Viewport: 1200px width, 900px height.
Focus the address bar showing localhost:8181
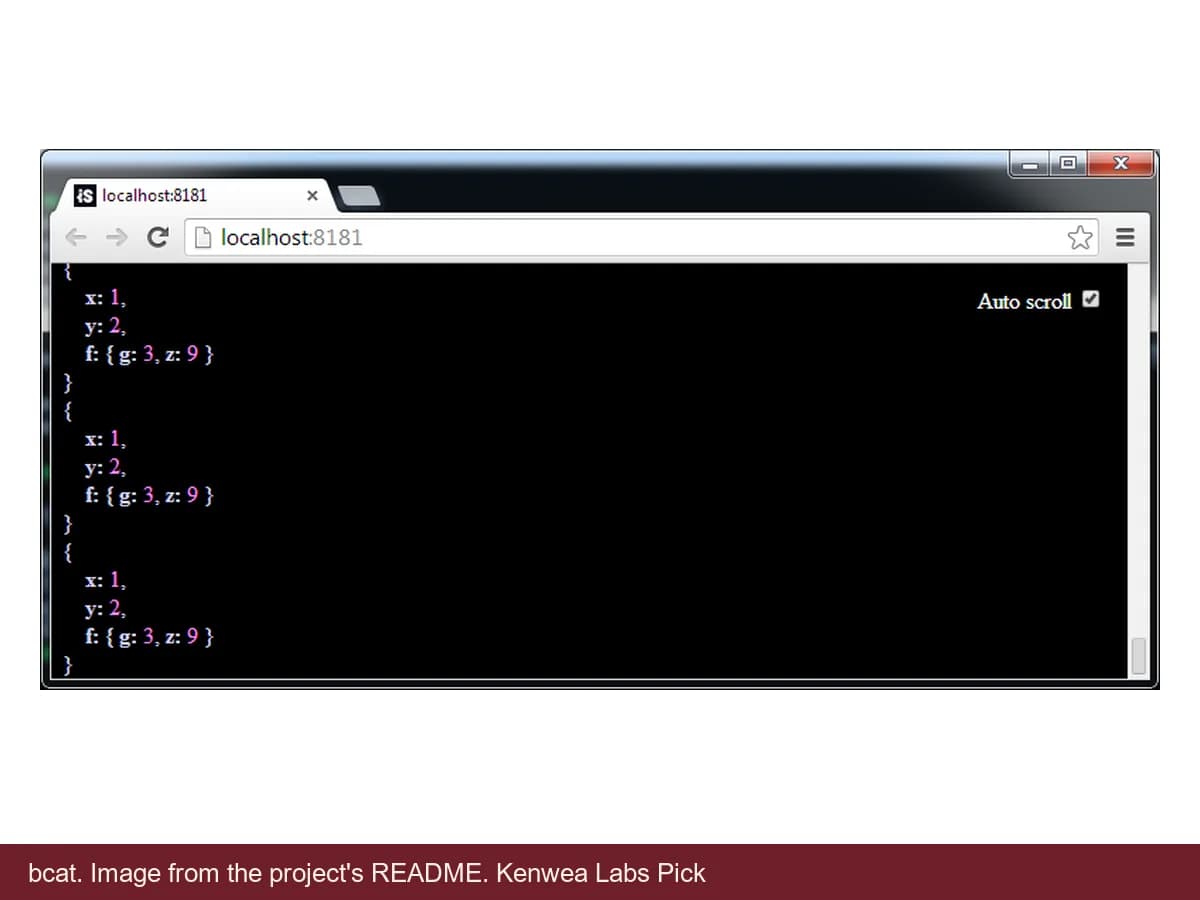coord(641,237)
